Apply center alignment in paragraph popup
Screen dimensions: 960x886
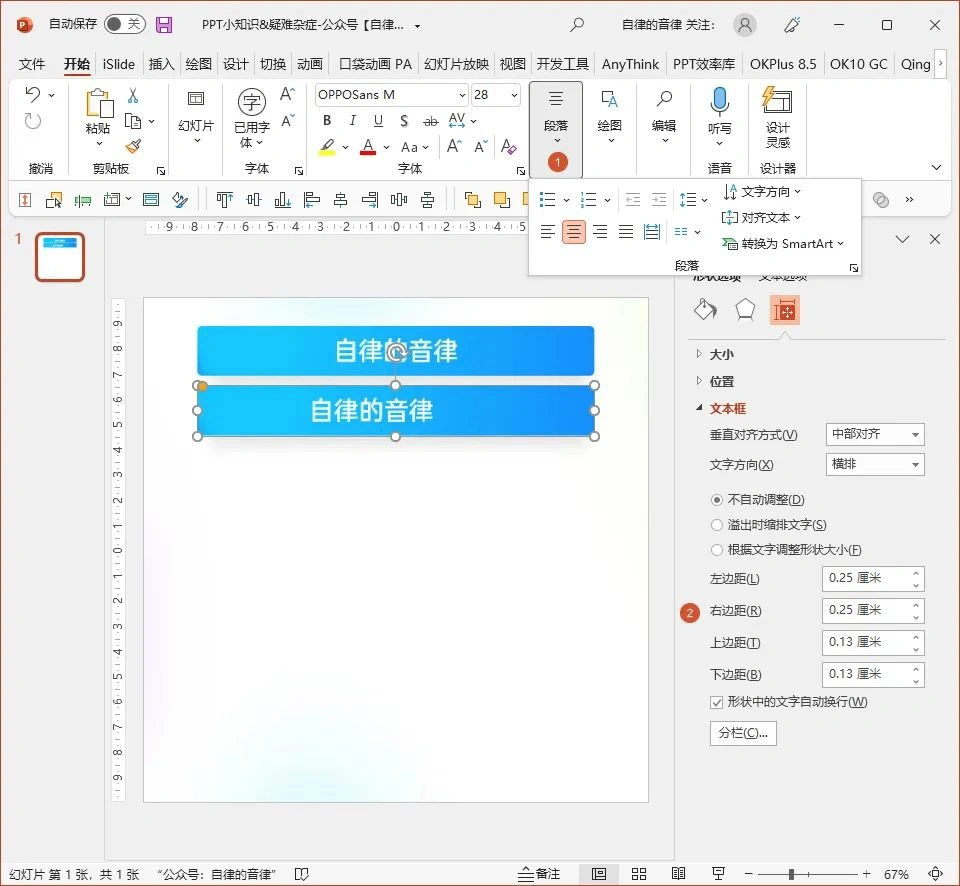click(x=573, y=231)
